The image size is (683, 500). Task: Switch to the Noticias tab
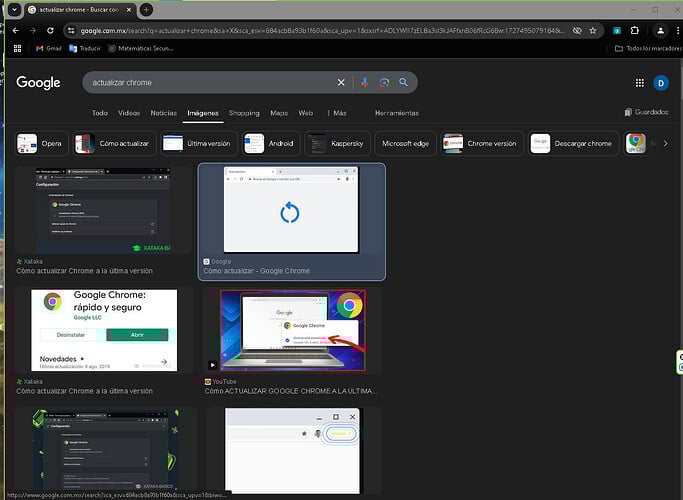click(x=163, y=113)
